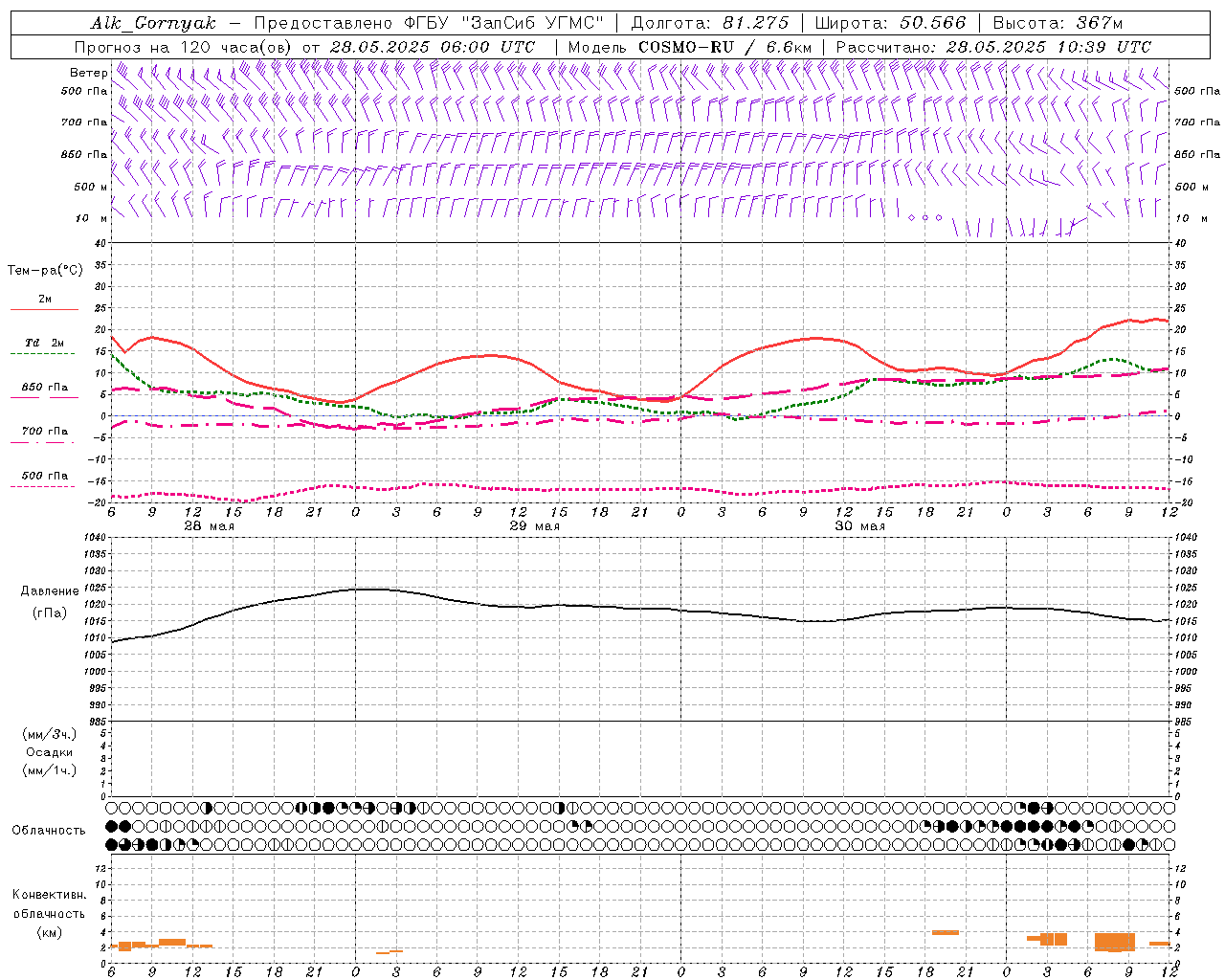
Task: Select the Облачность cloudiness label
Action: (49, 831)
